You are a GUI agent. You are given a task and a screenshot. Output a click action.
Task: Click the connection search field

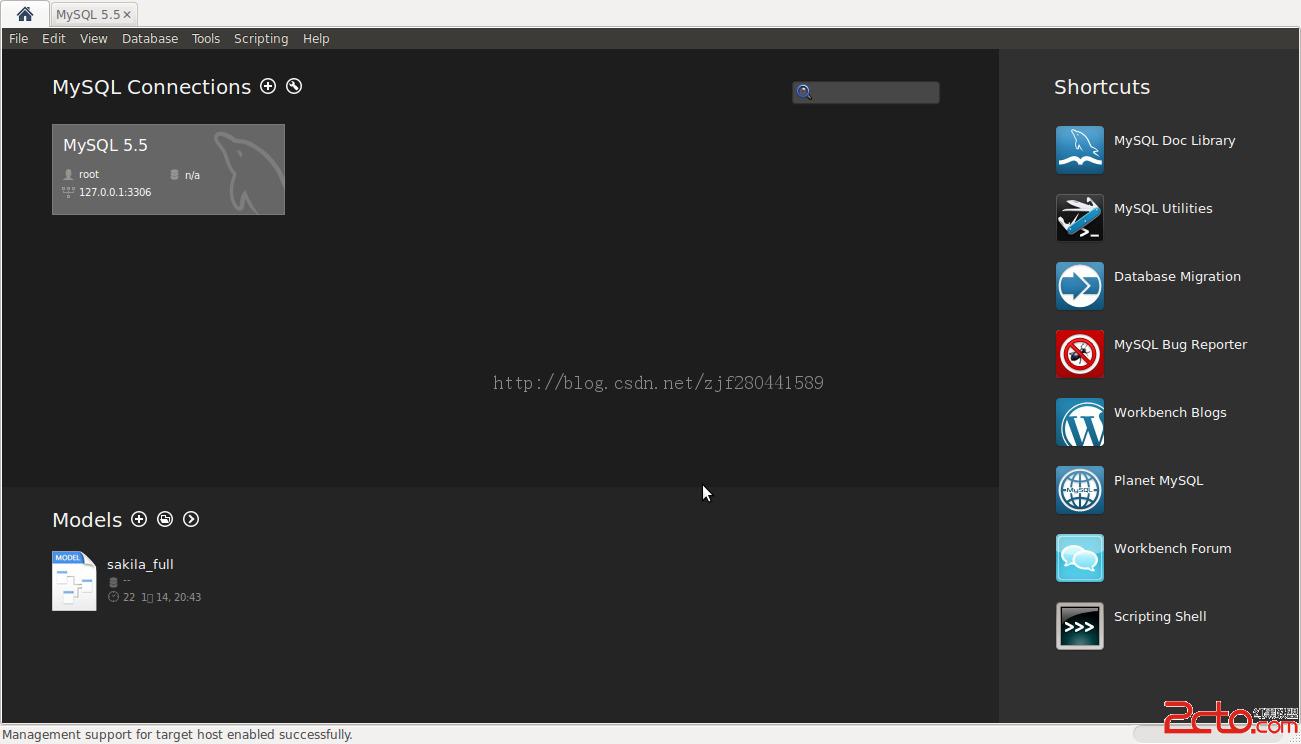(866, 92)
